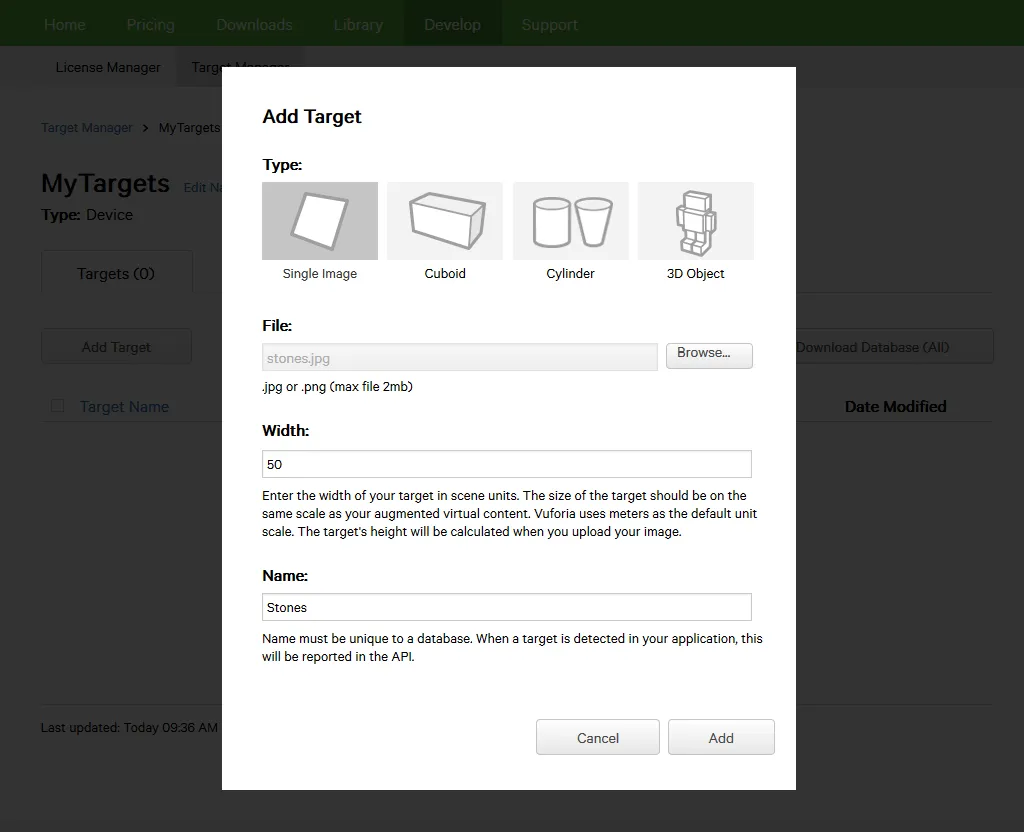Click the Pricing navigation item
The width and height of the screenshot is (1024, 832).
(x=150, y=23)
